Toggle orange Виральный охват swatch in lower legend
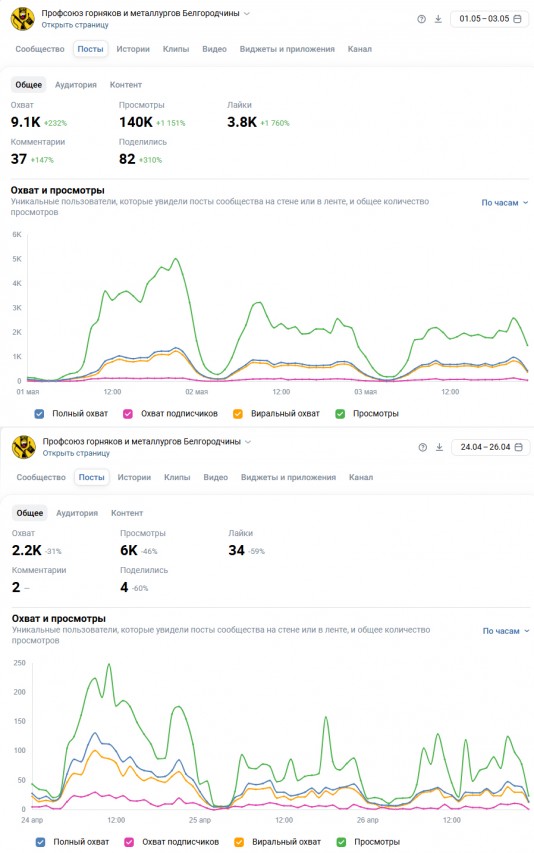 point(239,842)
